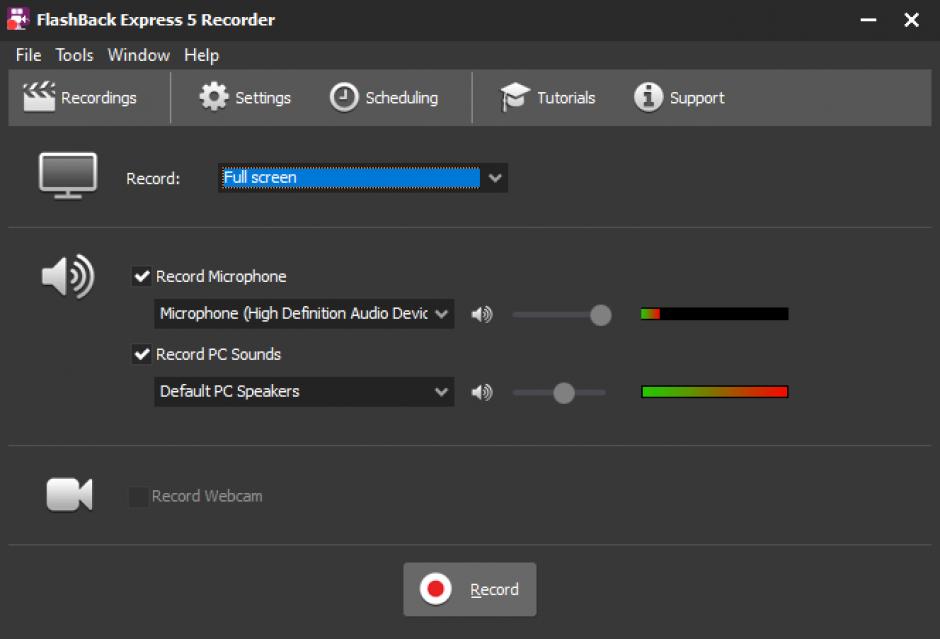Click the Support info icon
This screenshot has width=940, height=639.
(648, 97)
